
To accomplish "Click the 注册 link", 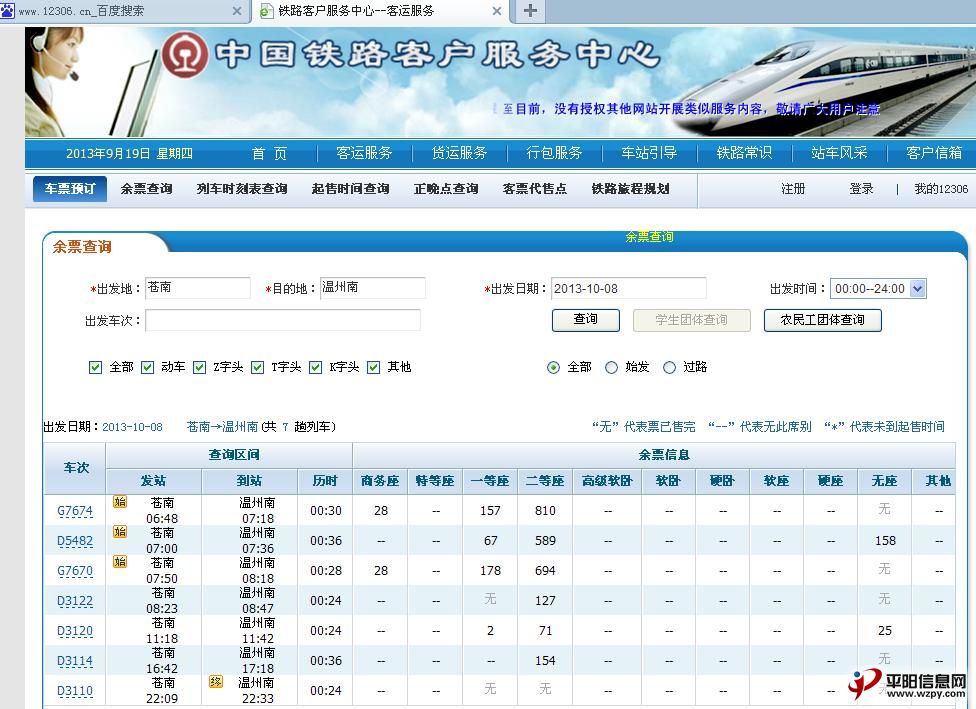I will [x=793, y=189].
